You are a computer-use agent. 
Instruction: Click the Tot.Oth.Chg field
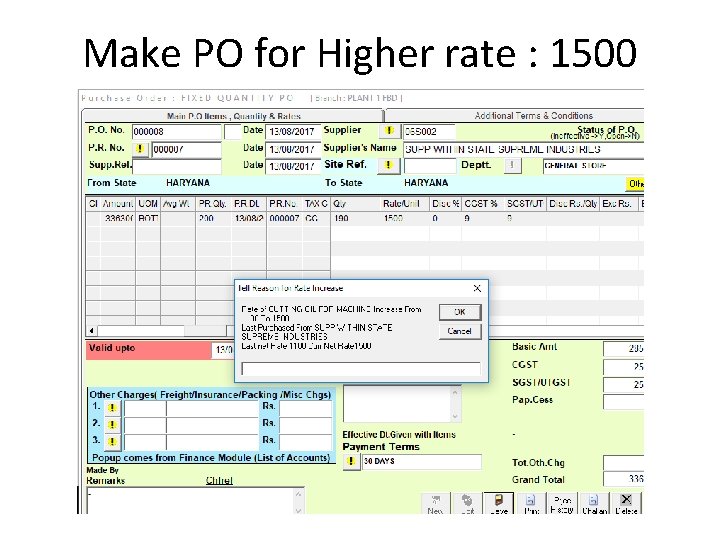pyautogui.click(x=624, y=462)
